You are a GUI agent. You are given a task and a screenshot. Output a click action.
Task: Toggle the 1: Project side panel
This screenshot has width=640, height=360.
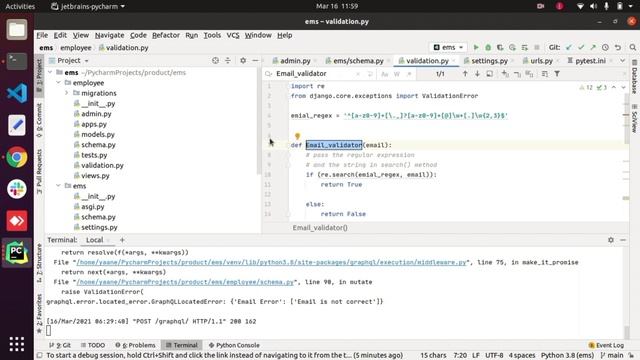point(39,75)
